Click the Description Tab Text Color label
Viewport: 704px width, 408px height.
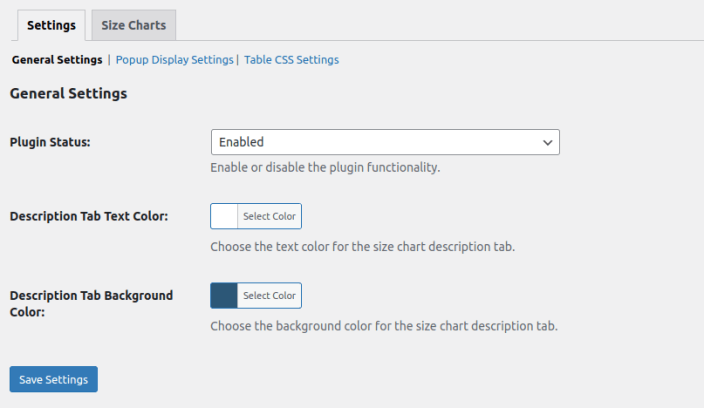[x=88, y=216]
